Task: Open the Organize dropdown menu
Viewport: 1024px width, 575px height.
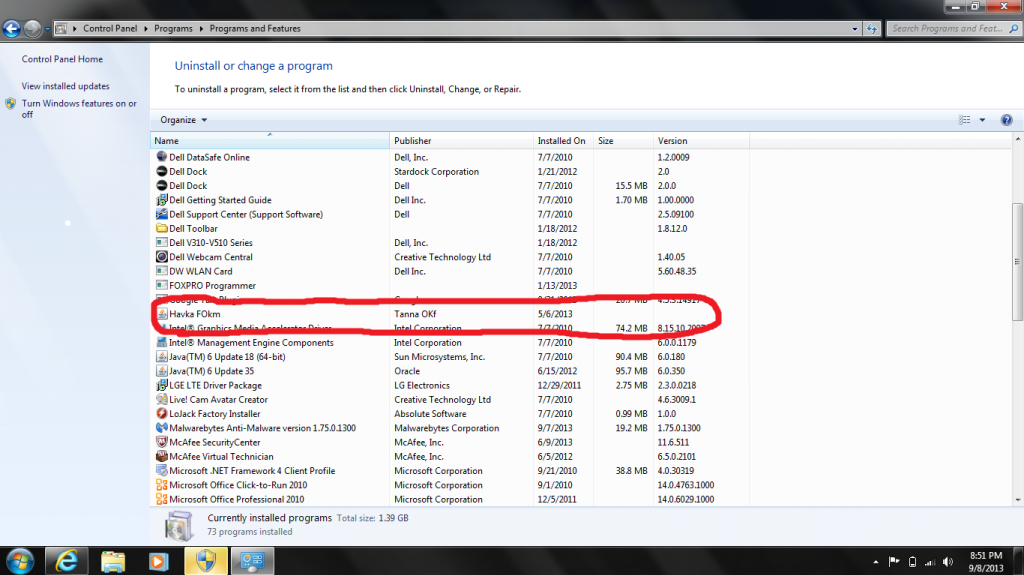Action: click(x=184, y=120)
